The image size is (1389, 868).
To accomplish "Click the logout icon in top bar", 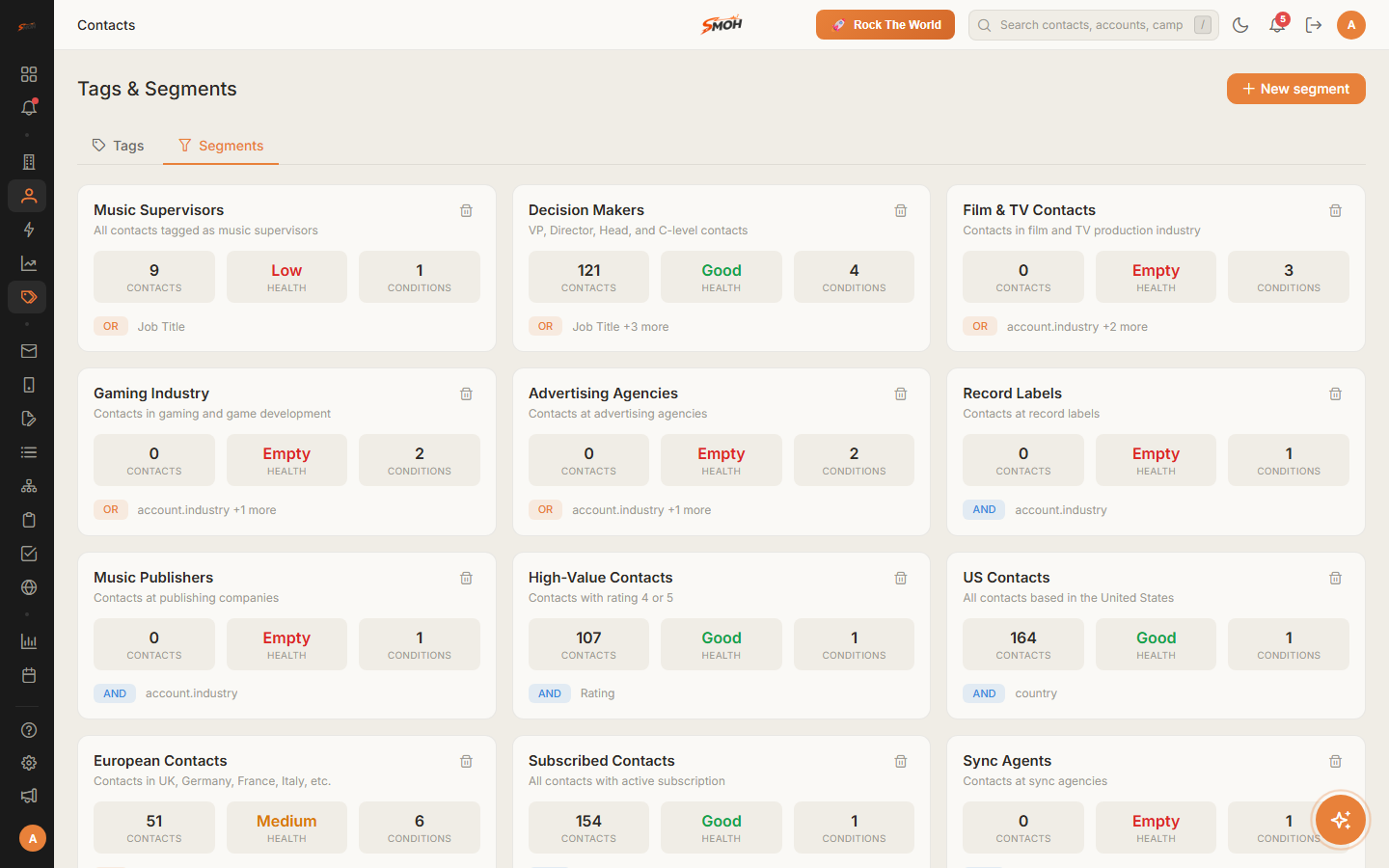I will click(1314, 25).
